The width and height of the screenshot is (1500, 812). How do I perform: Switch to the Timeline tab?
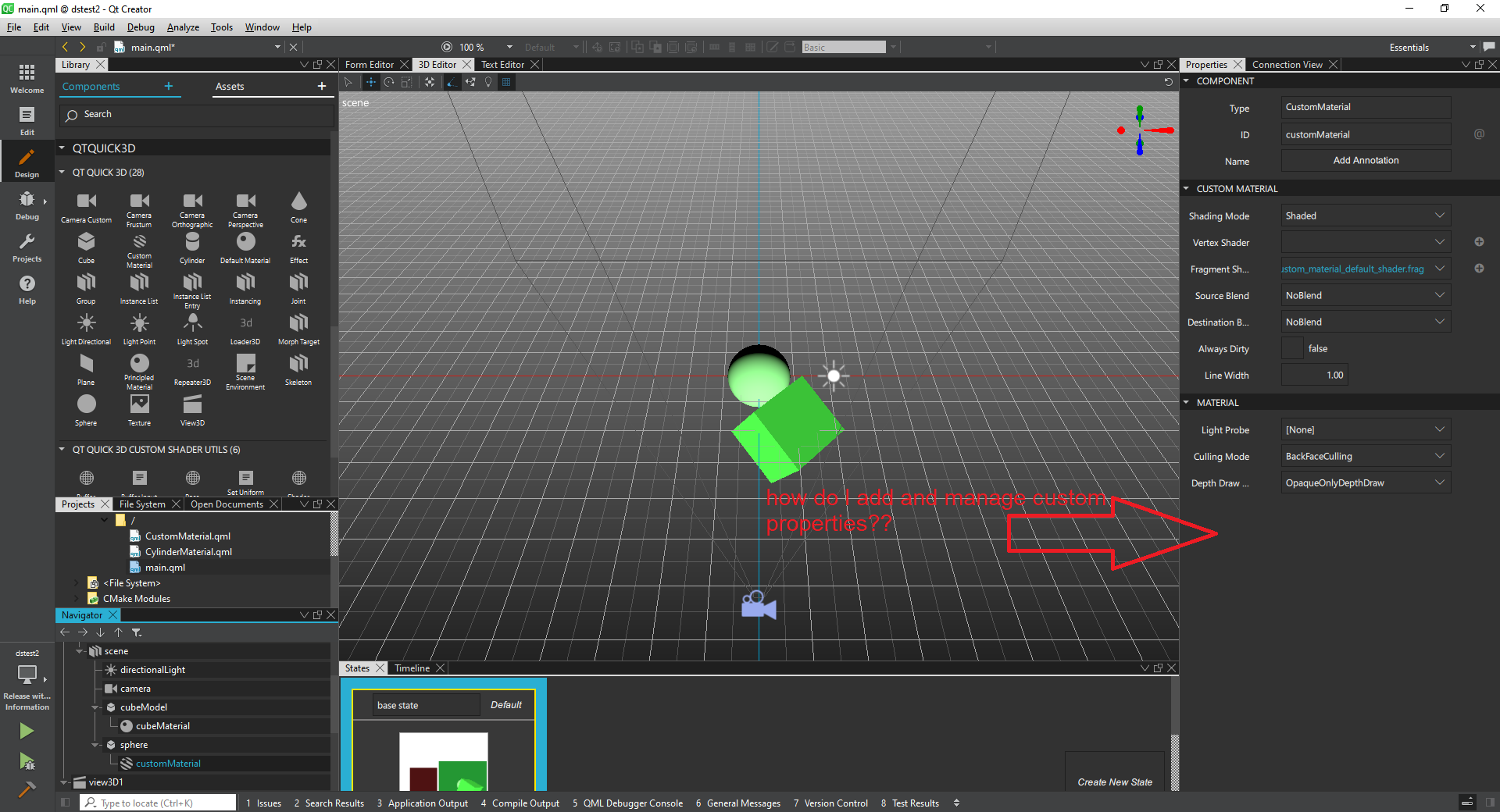click(x=412, y=668)
